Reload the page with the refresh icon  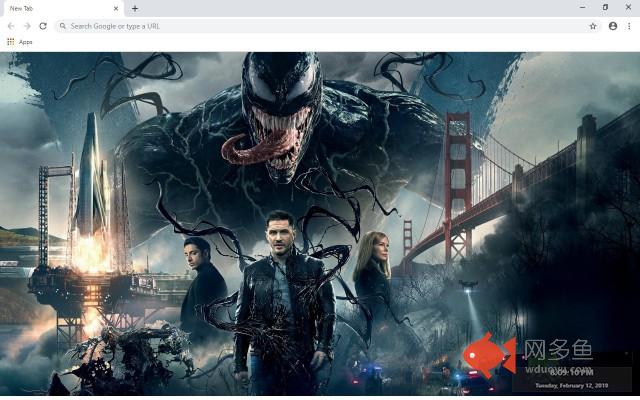coord(43,26)
